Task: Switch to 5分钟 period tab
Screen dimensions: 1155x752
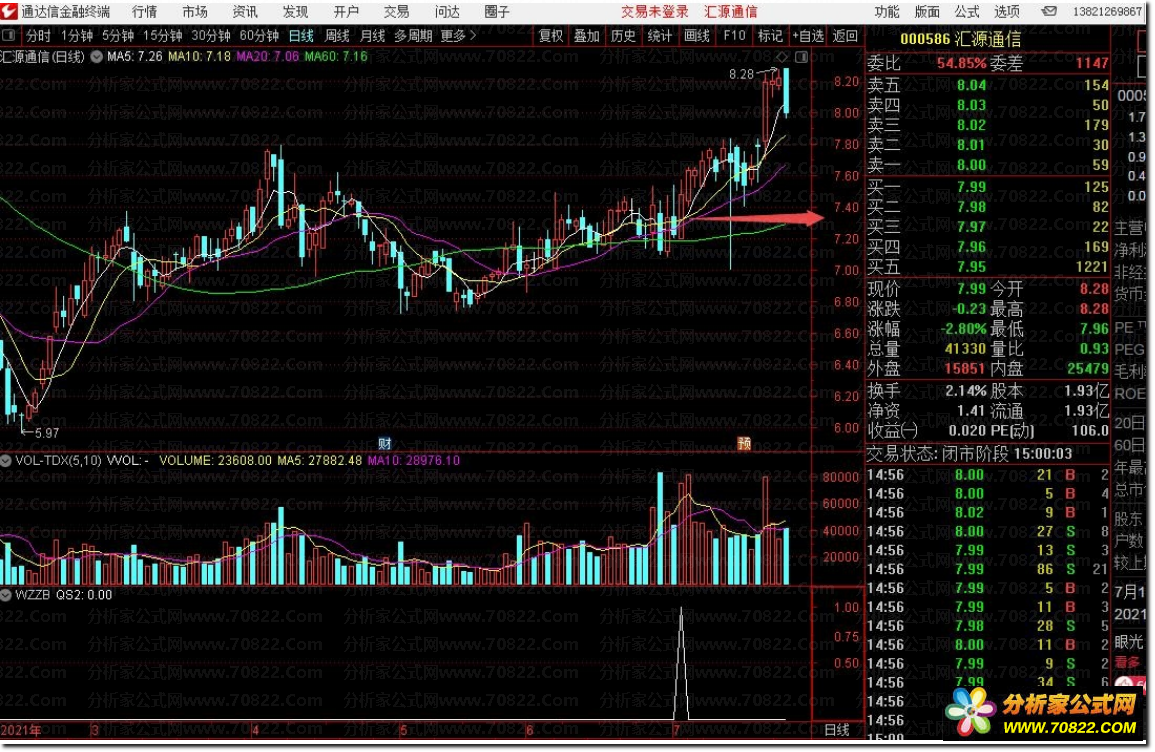Action: 118,35
